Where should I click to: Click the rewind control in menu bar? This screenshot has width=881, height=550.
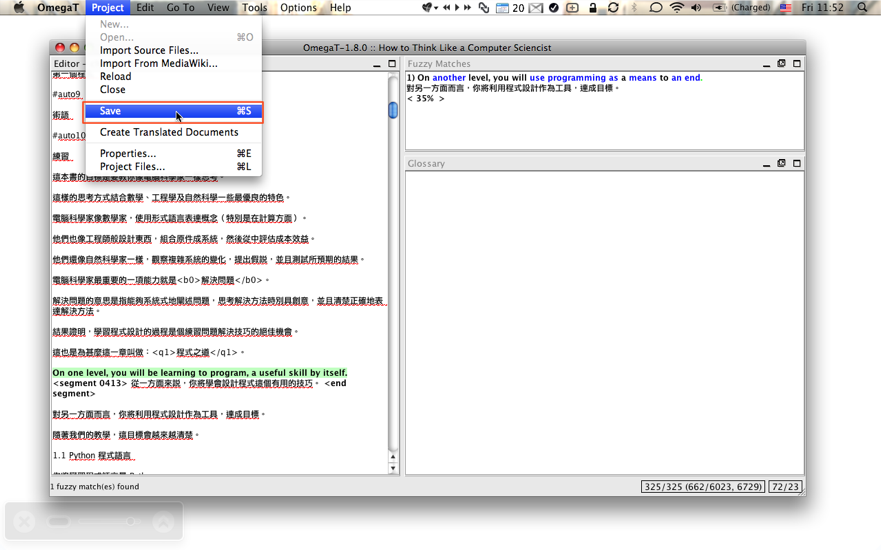[447, 7]
